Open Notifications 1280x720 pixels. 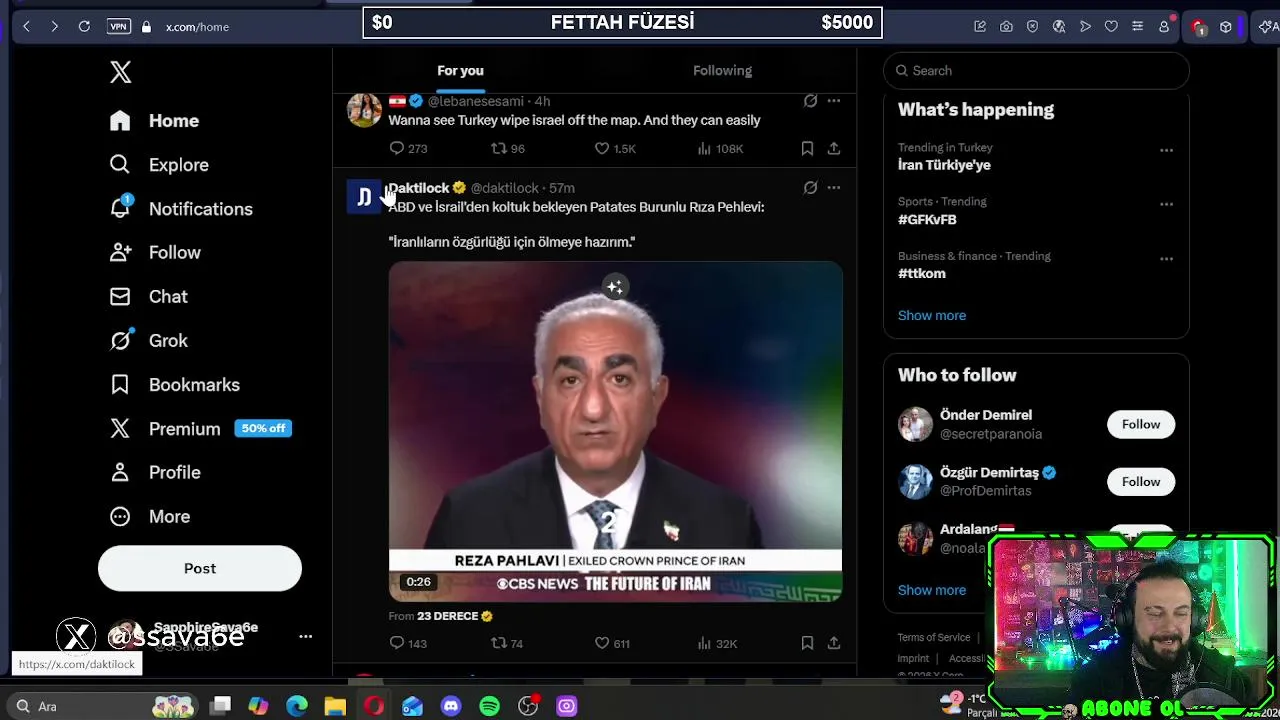(x=181, y=208)
